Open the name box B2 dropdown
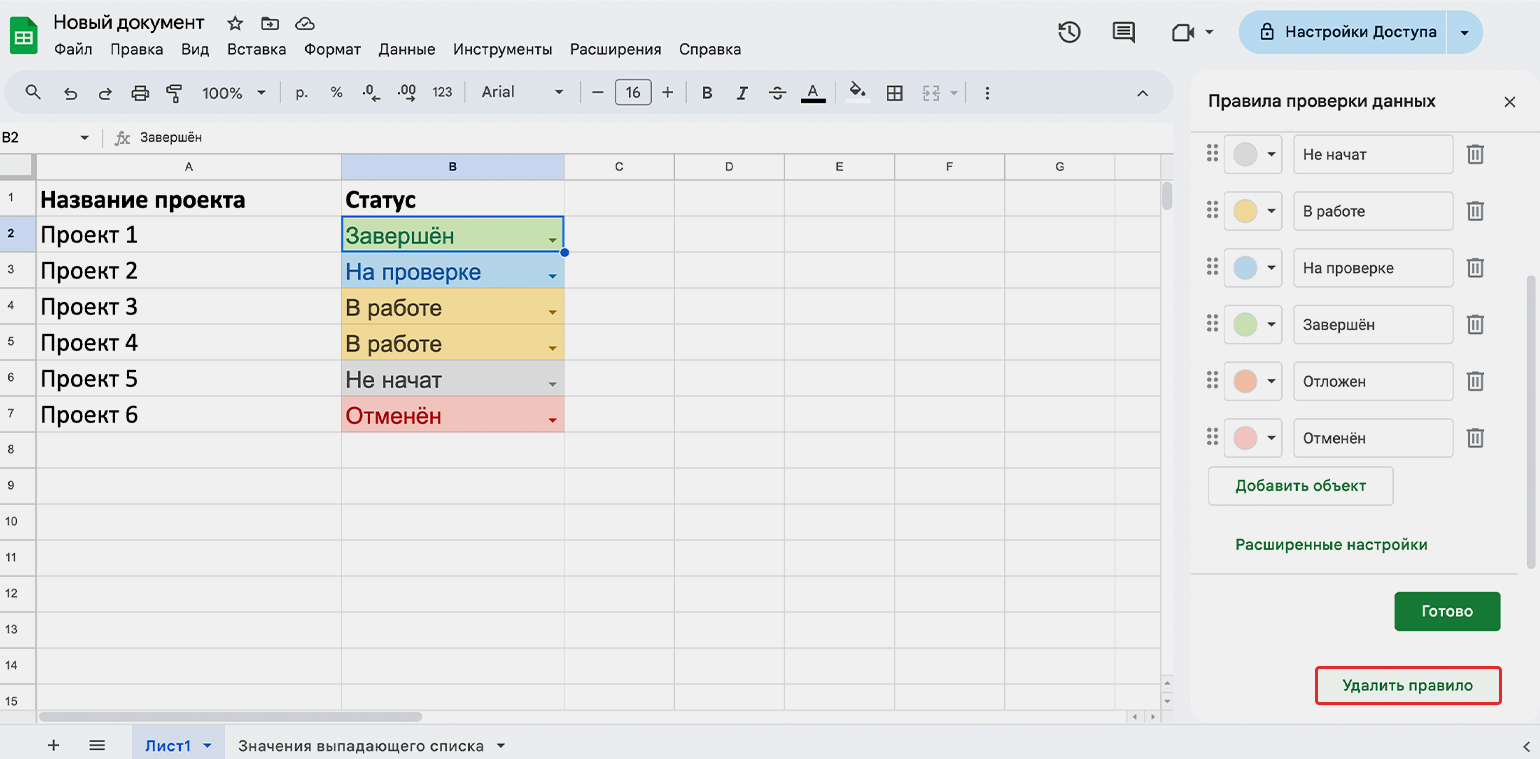This screenshot has width=1540, height=759. [x=84, y=138]
